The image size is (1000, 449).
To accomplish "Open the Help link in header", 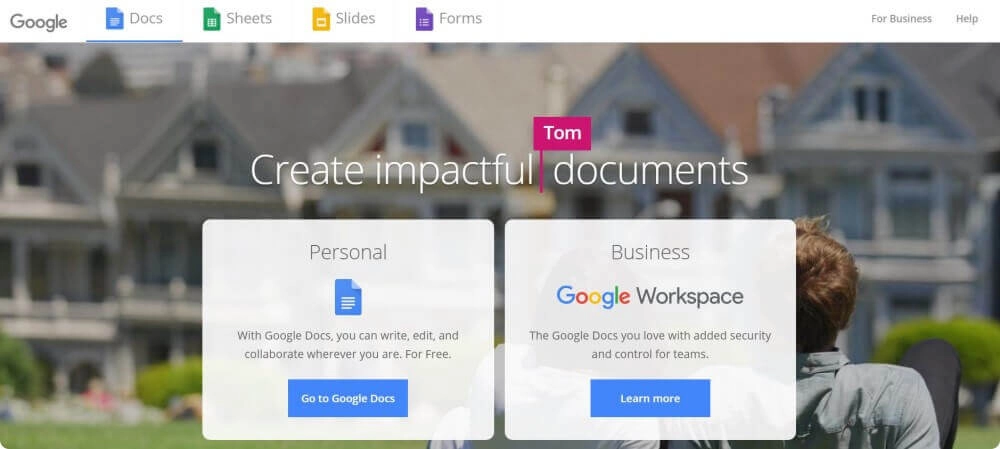I will pos(967,19).
